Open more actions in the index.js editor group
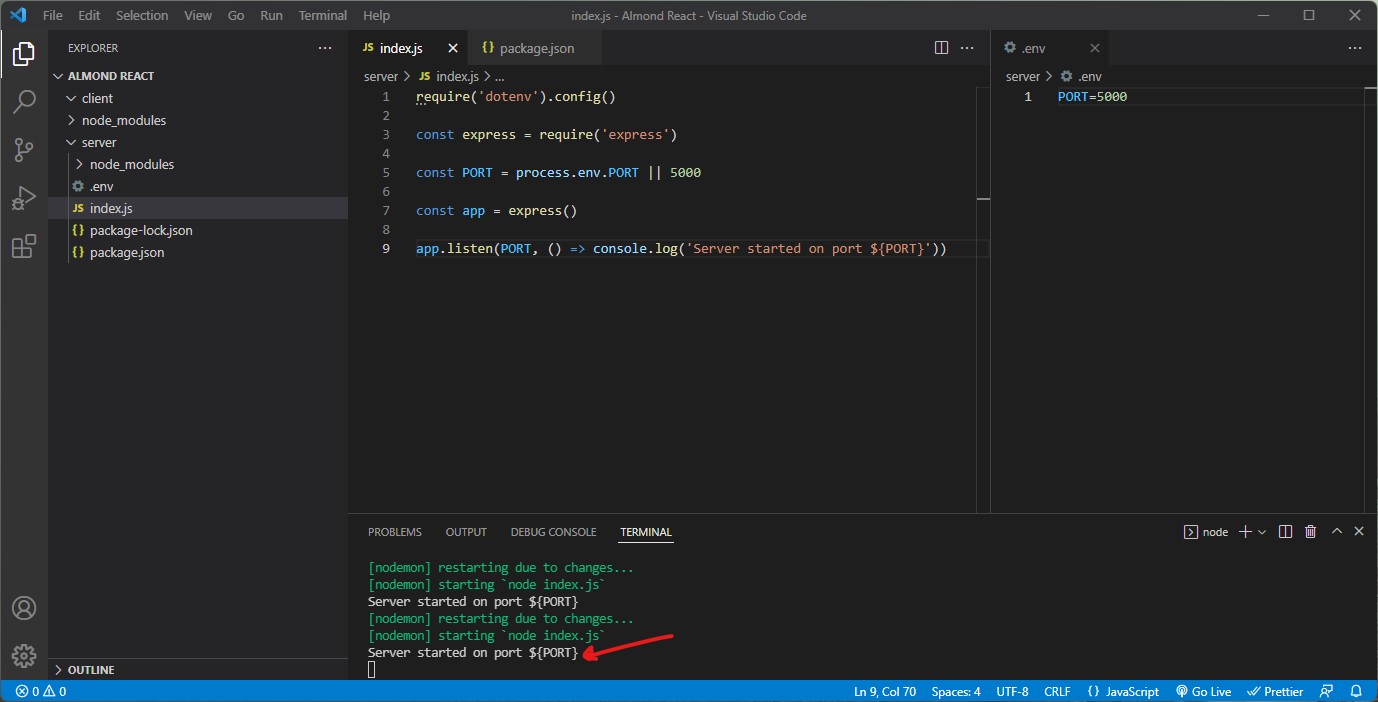 click(967, 47)
